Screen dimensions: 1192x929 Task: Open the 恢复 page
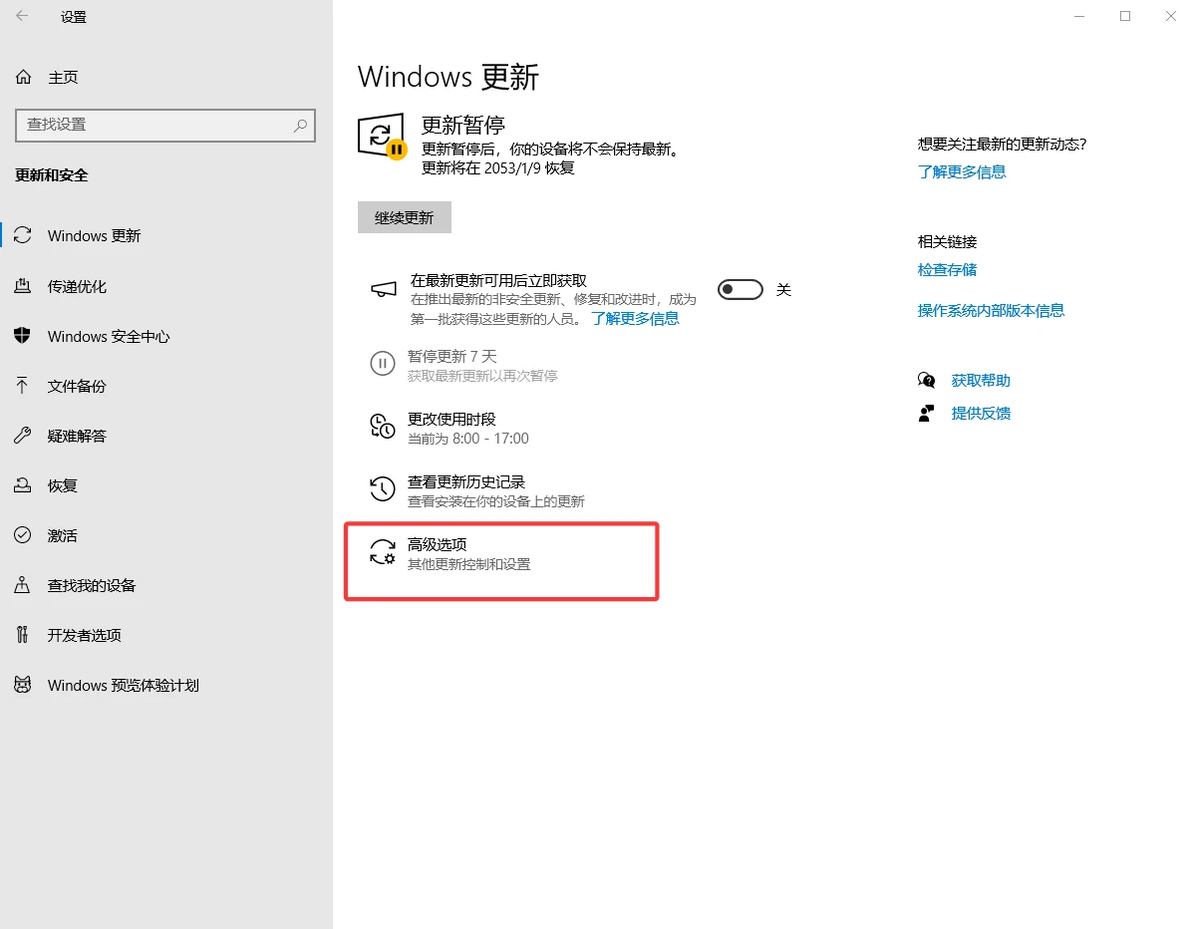pos(62,486)
